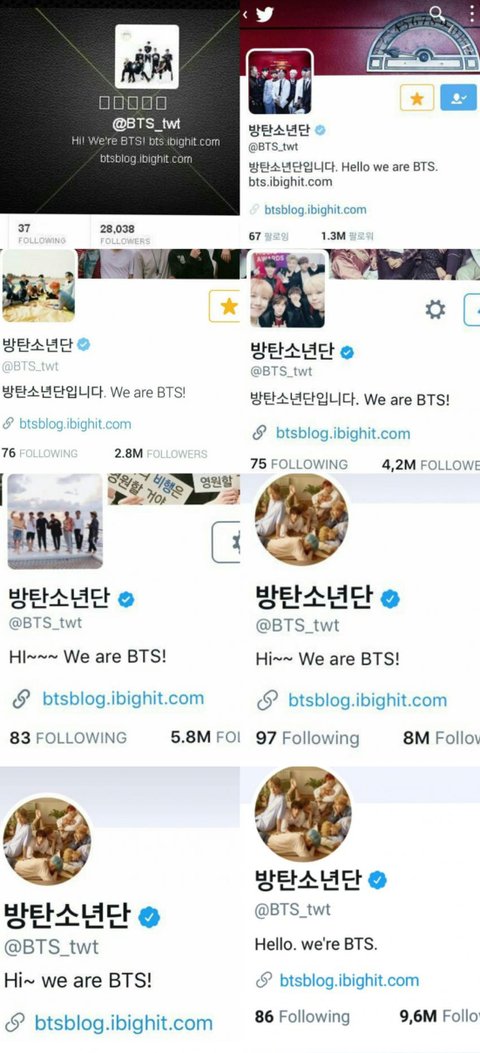Open the black-and-white group avatar on the dark profile
Screen dimensions: 480x1053
click(x=147, y=57)
